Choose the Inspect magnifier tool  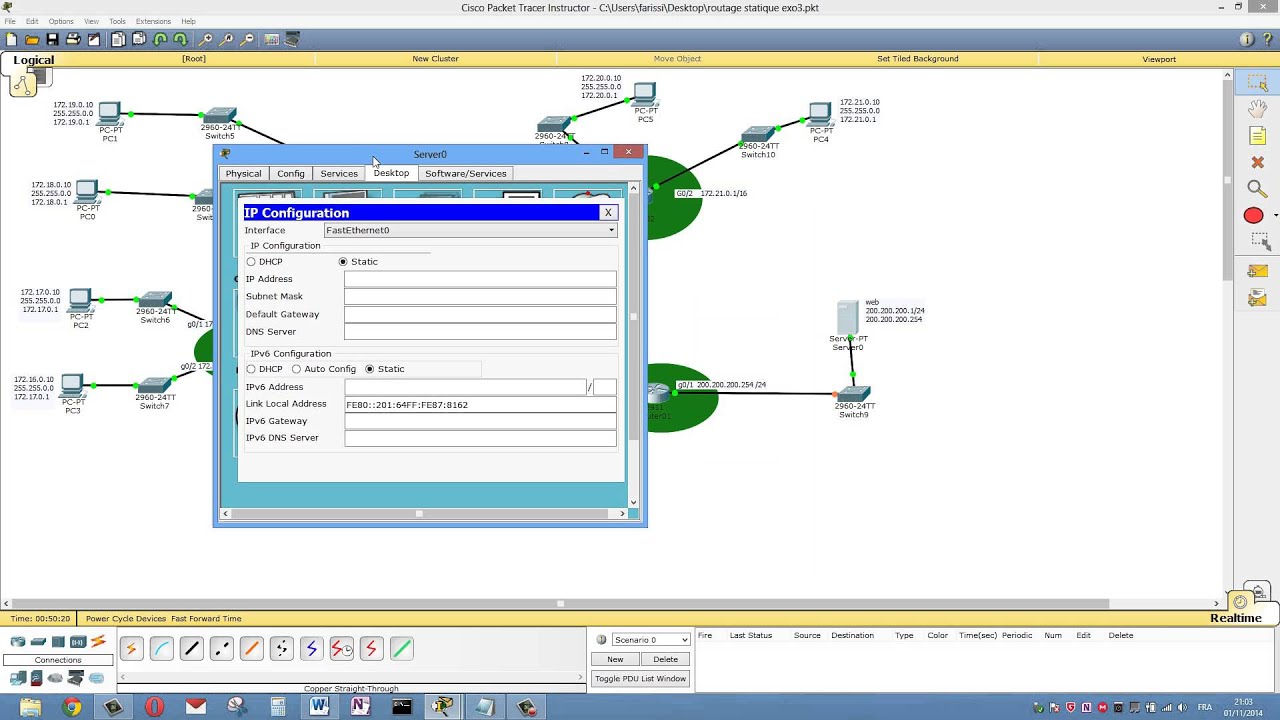tap(1257, 188)
